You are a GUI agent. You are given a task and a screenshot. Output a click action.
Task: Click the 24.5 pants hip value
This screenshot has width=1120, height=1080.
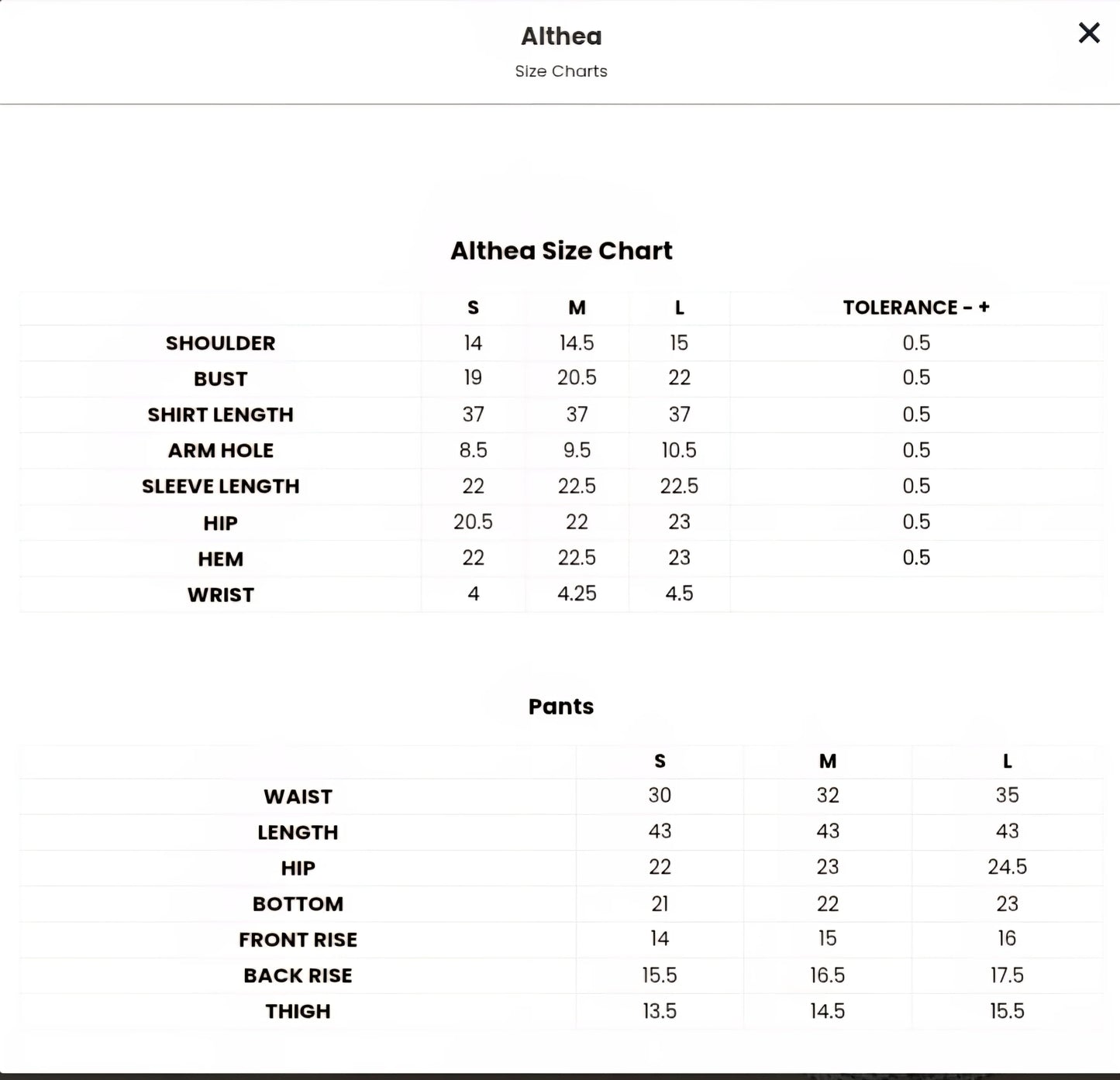(x=1007, y=867)
